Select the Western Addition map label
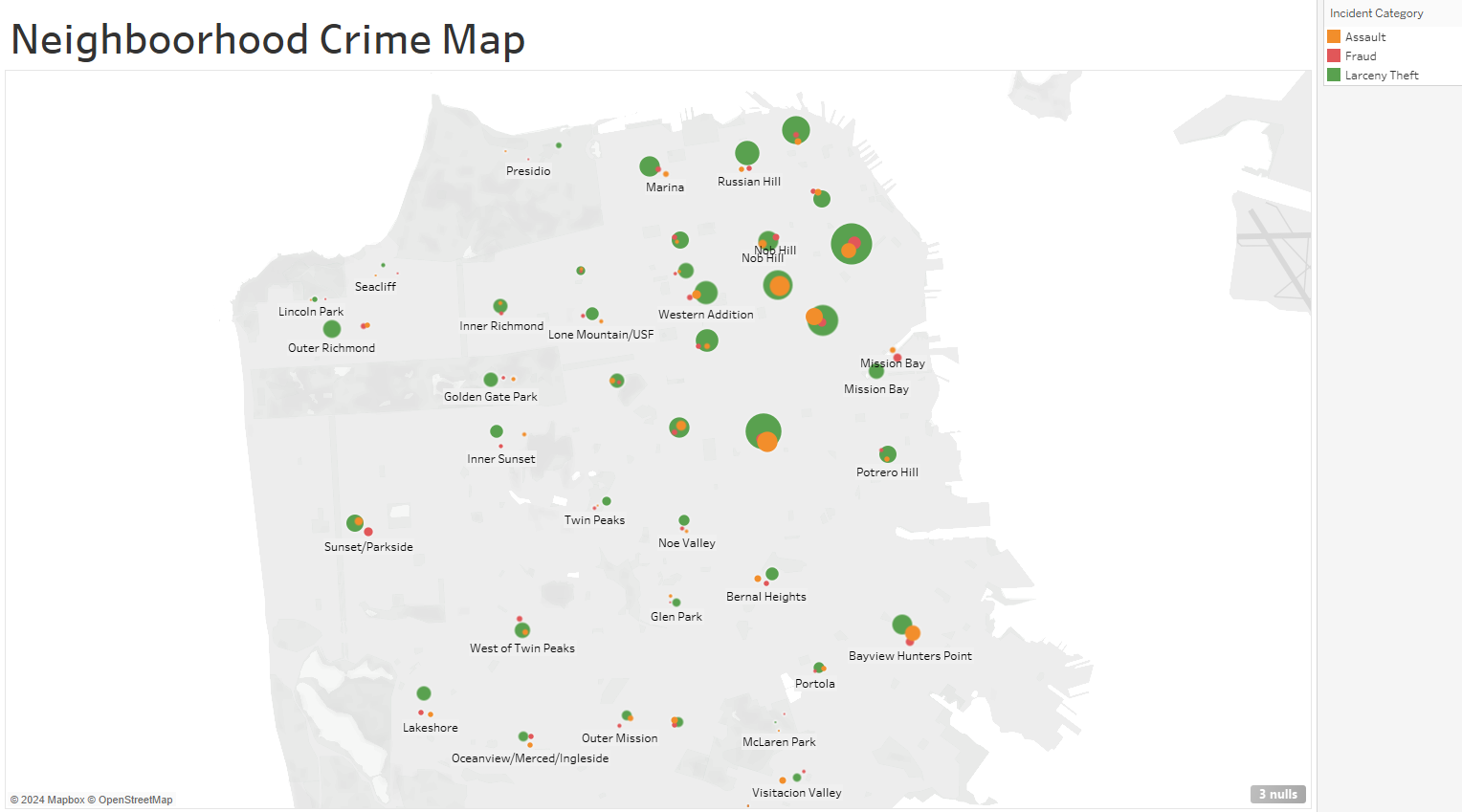This screenshot has height=812, width=1462. click(x=706, y=315)
